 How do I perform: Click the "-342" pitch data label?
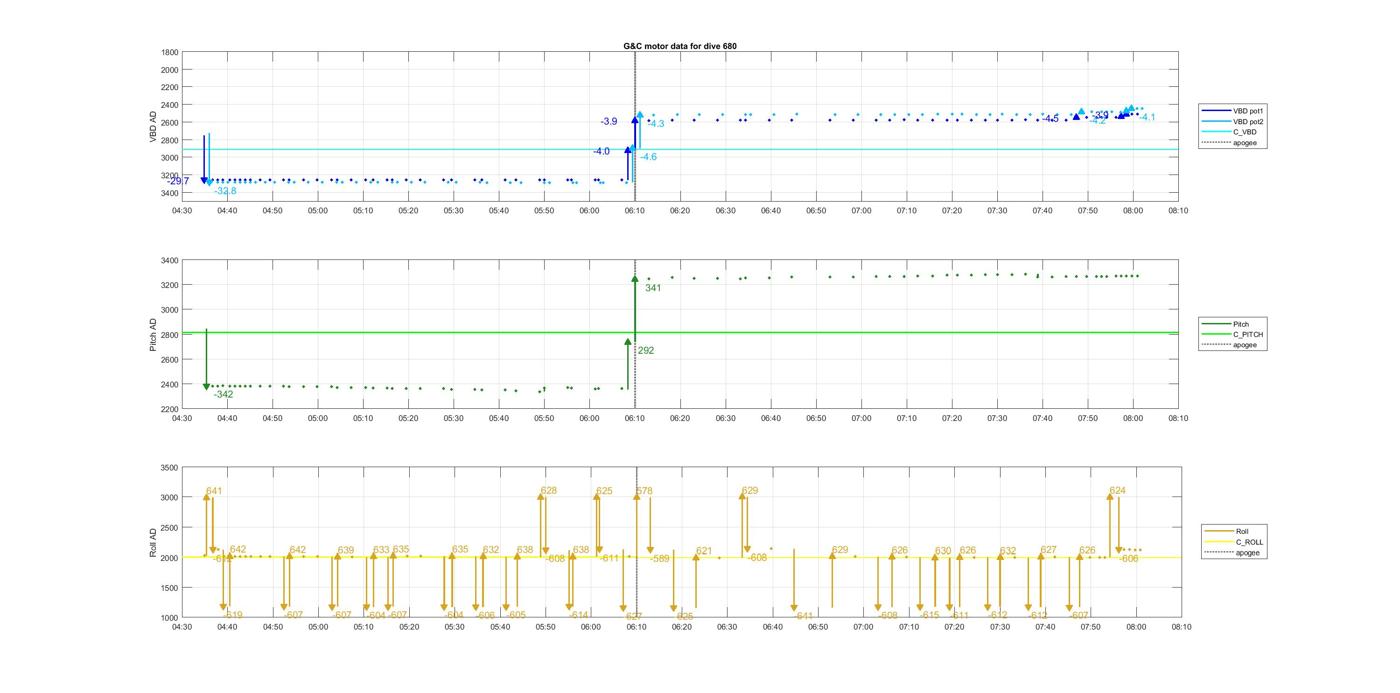pyautogui.click(x=223, y=395)
